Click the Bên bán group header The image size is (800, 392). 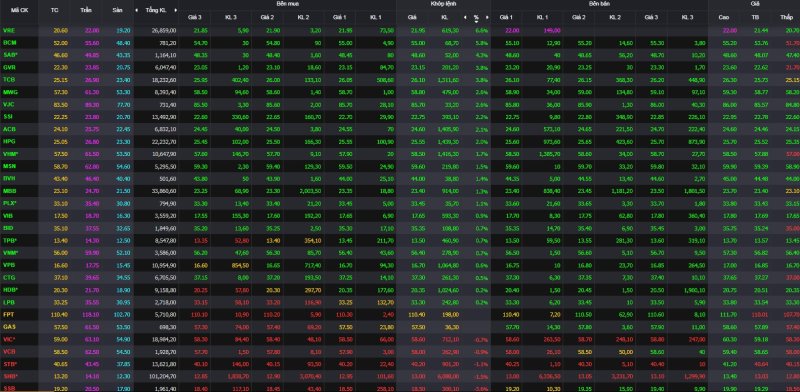(x=599, y=3)
